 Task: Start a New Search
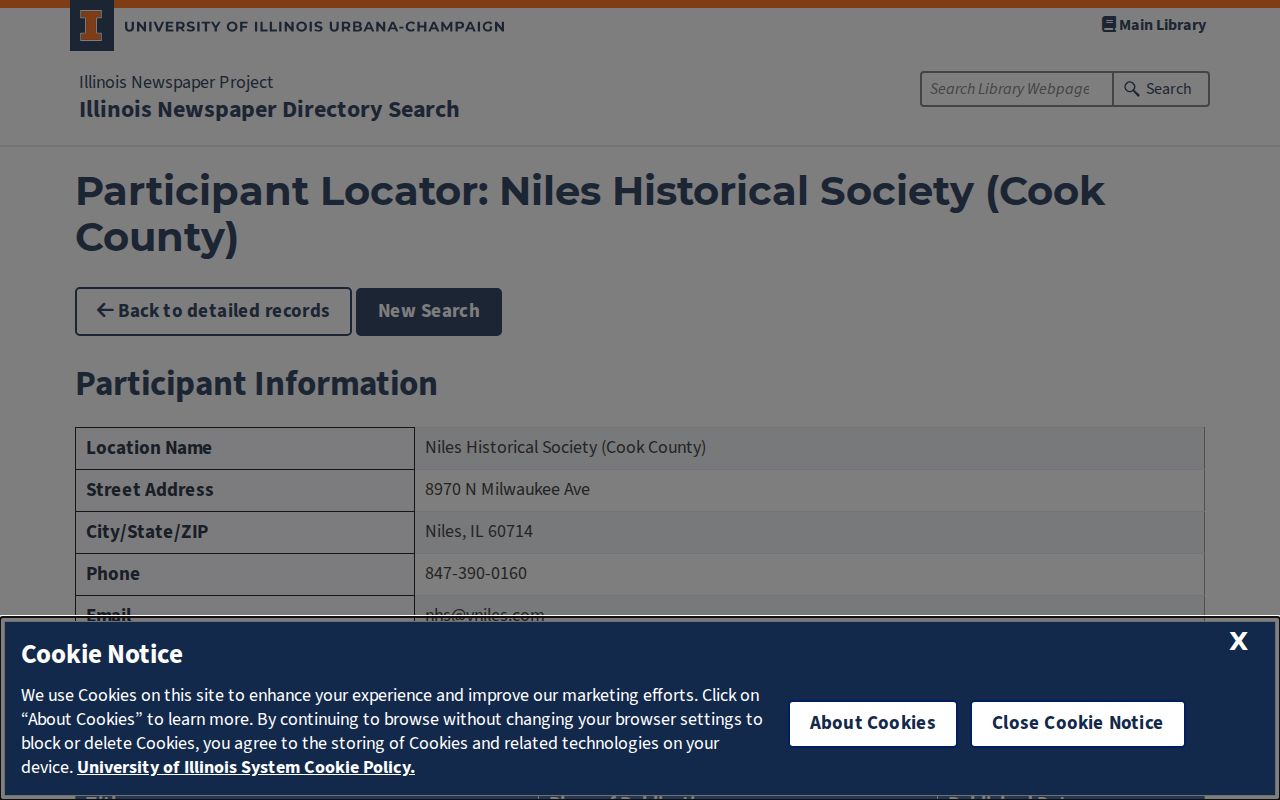[x=429, y=311]
